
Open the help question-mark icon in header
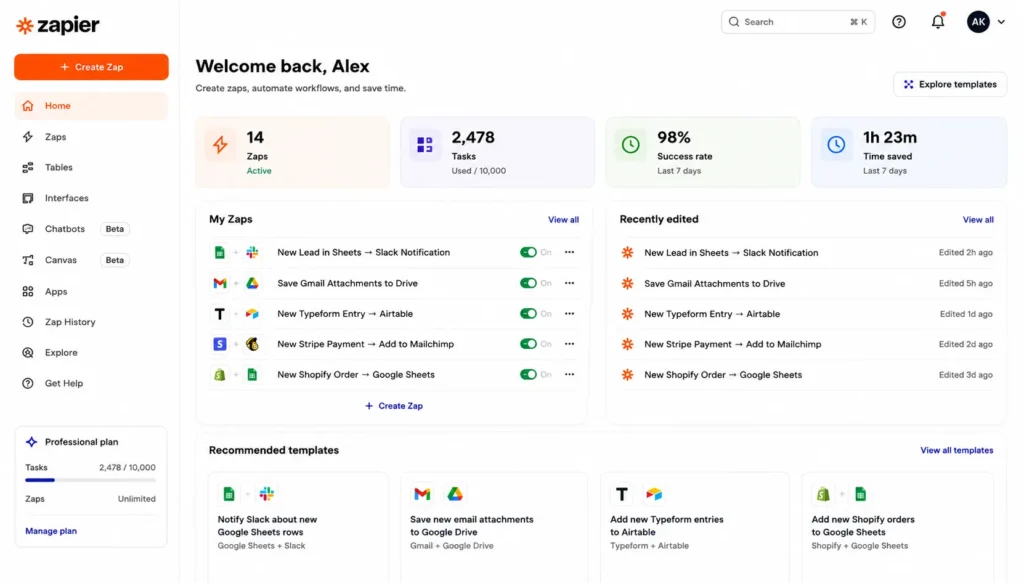(x=899, y=22)
